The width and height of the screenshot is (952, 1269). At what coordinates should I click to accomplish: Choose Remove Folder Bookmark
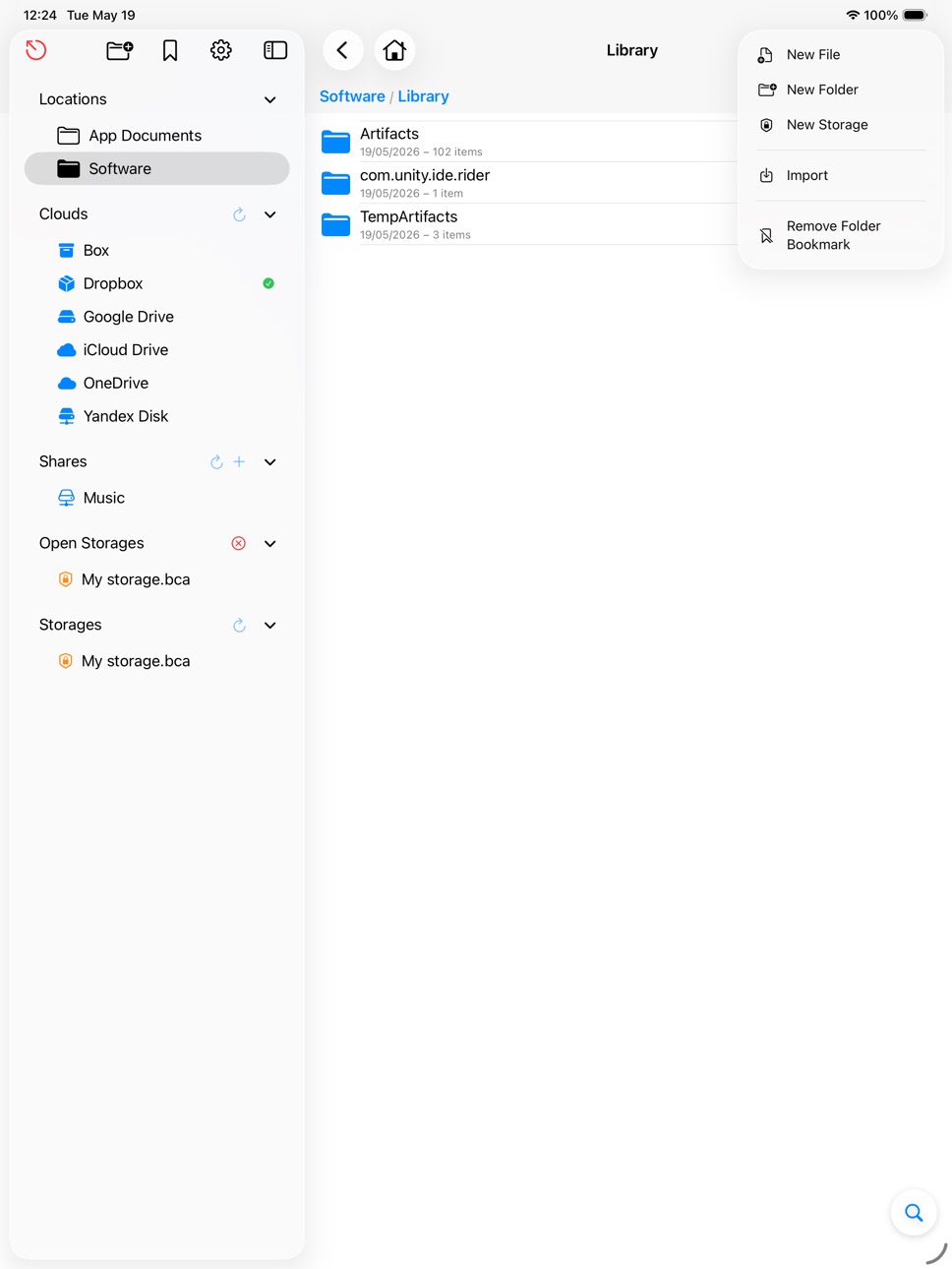[x=841, y=235]
